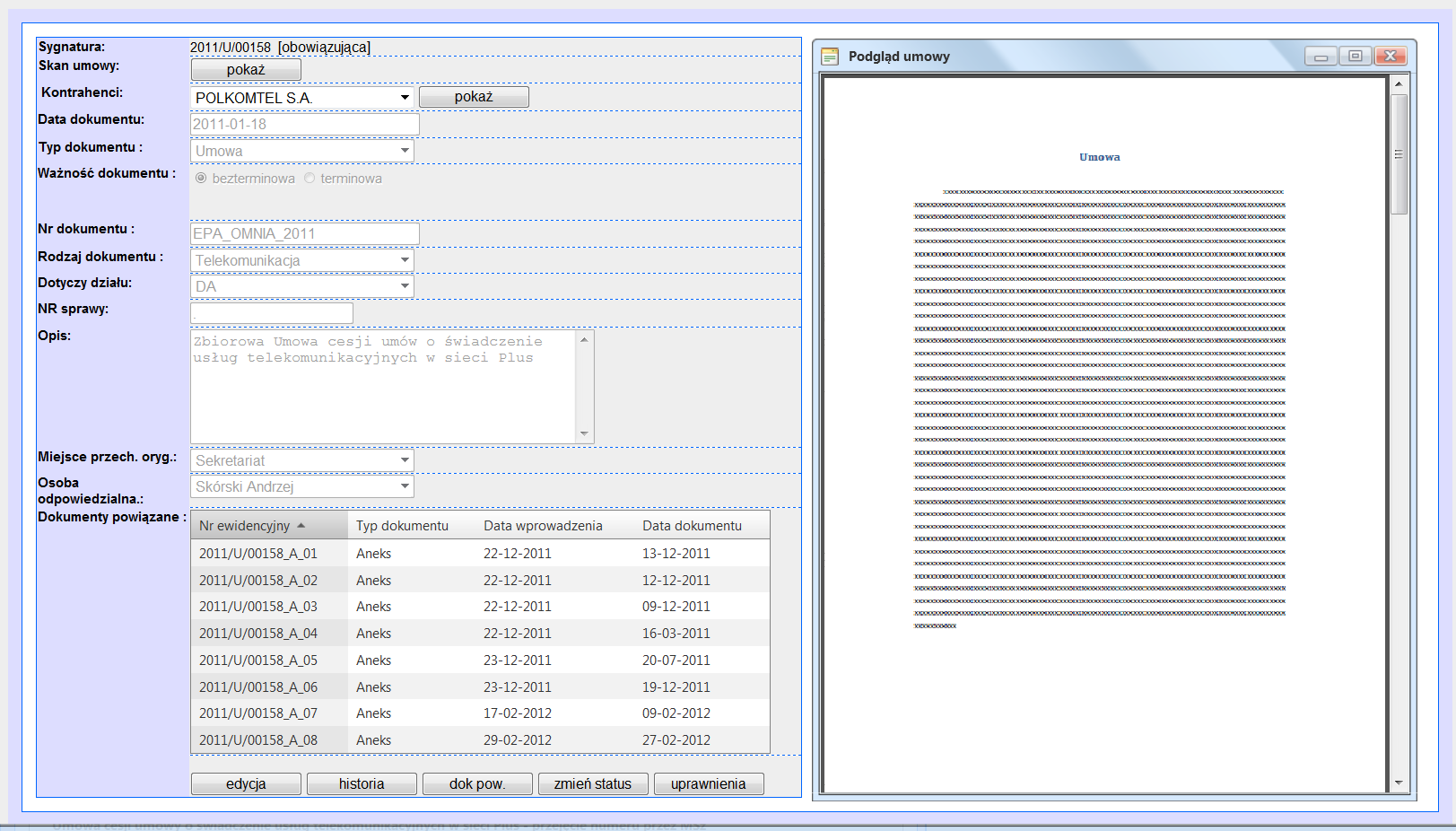Click inside the Opis description textarea

click(x=383, y=387)
